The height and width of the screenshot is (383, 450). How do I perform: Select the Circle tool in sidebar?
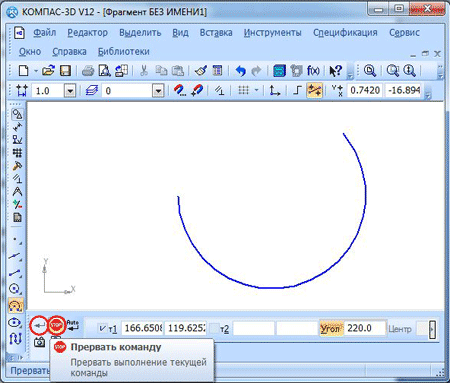(x=15, y=288)
